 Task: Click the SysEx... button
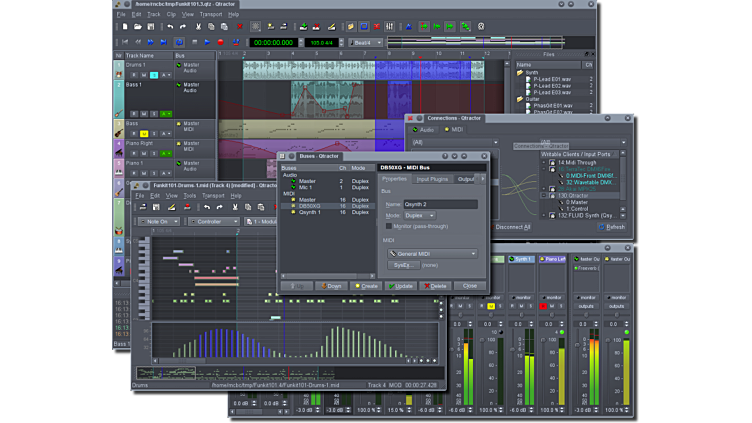(x=403, y=265)
